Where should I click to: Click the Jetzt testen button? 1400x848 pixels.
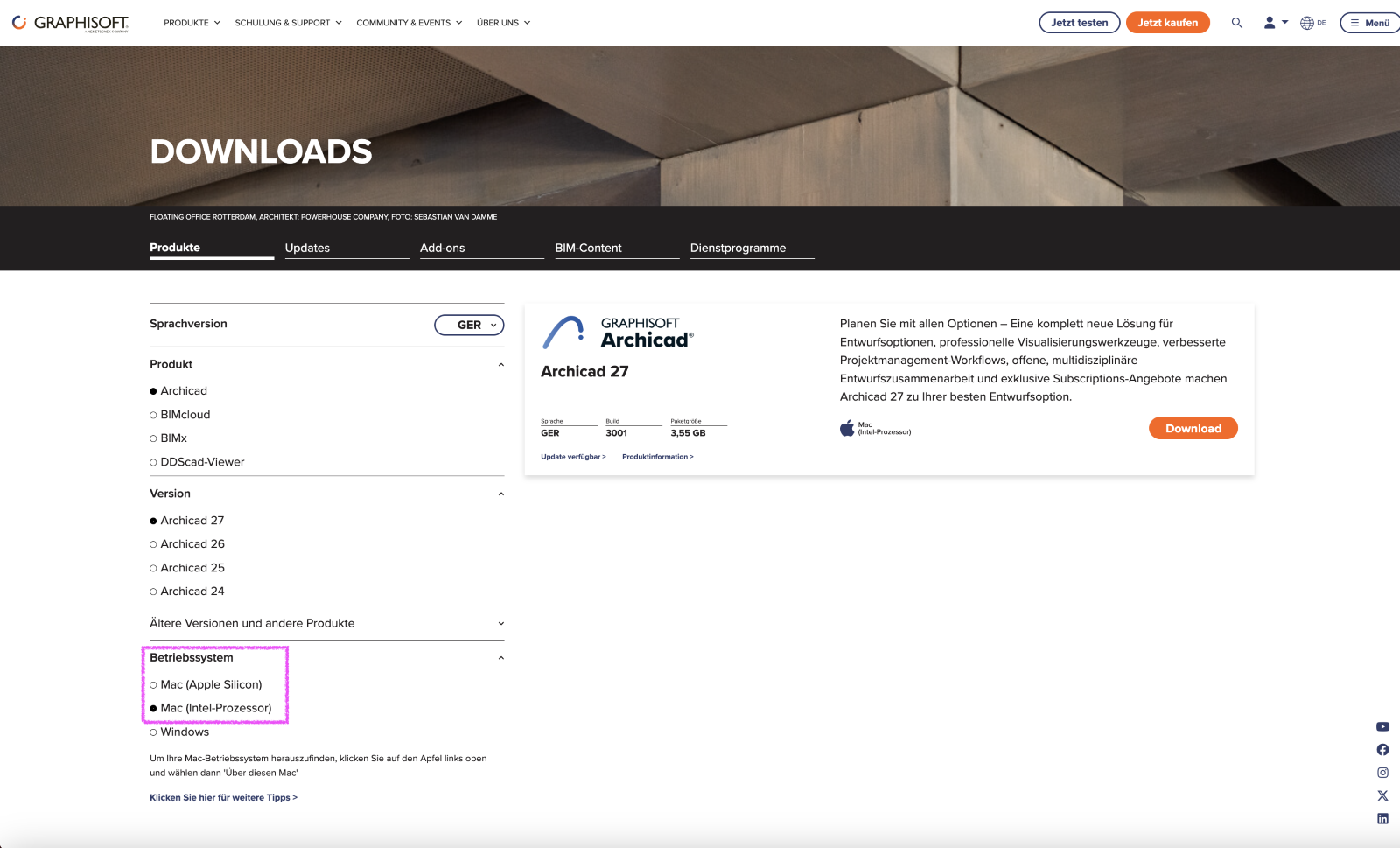click(1080, 23)
